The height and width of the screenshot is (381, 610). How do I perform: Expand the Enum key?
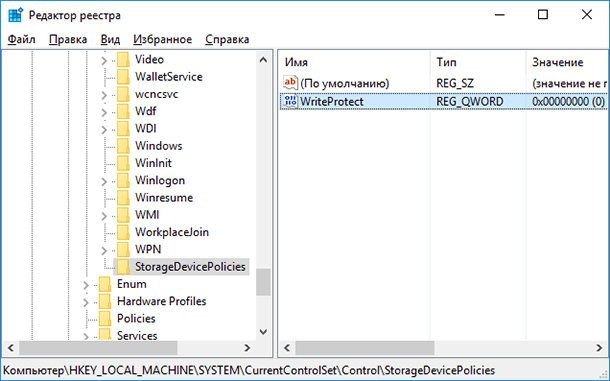(x=86, y=285)
